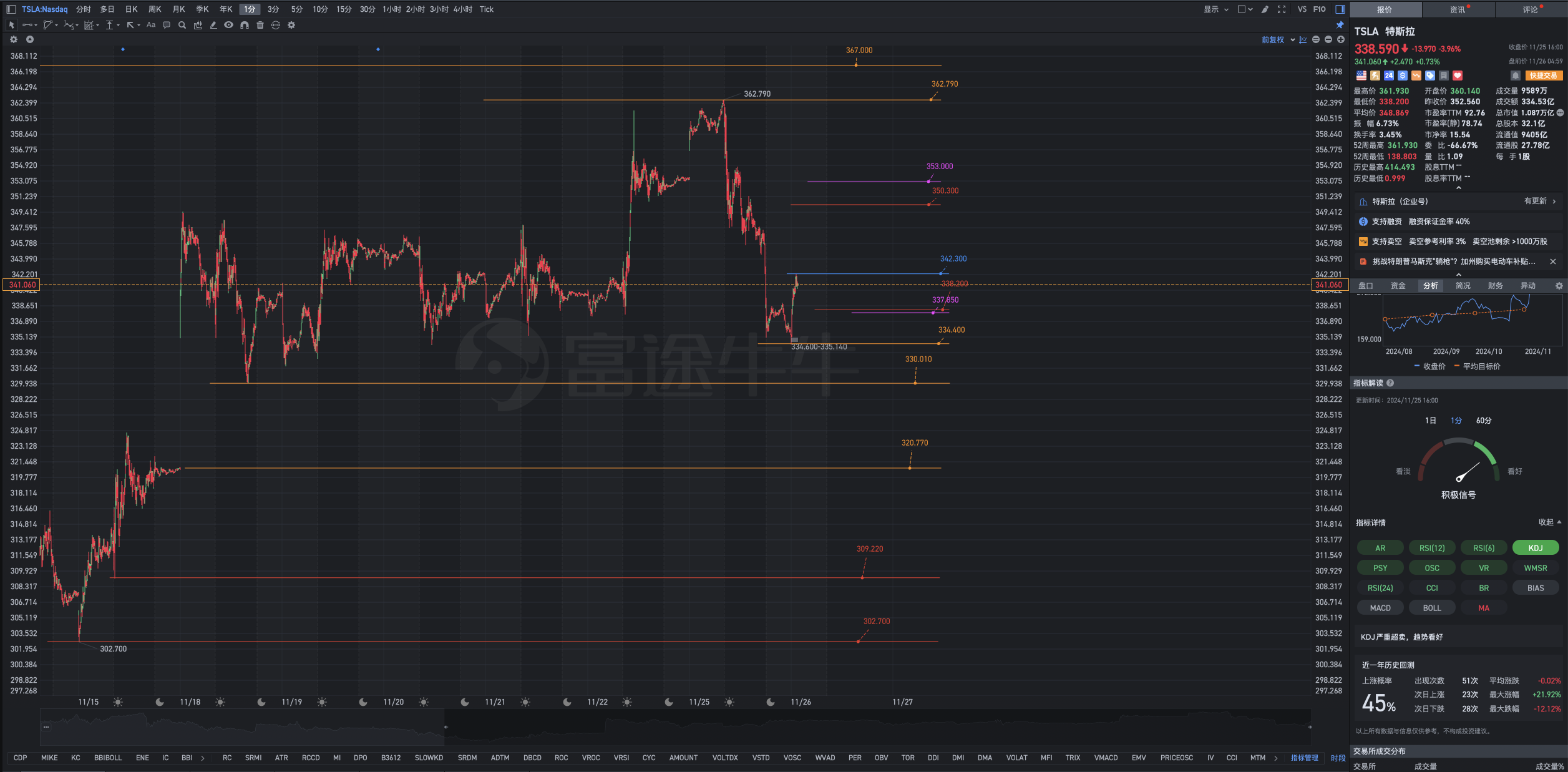This screenshot has height=772, width=1568.
Task: Show more left indicators with chevron after BBI
Action: [x=203, y=758]
